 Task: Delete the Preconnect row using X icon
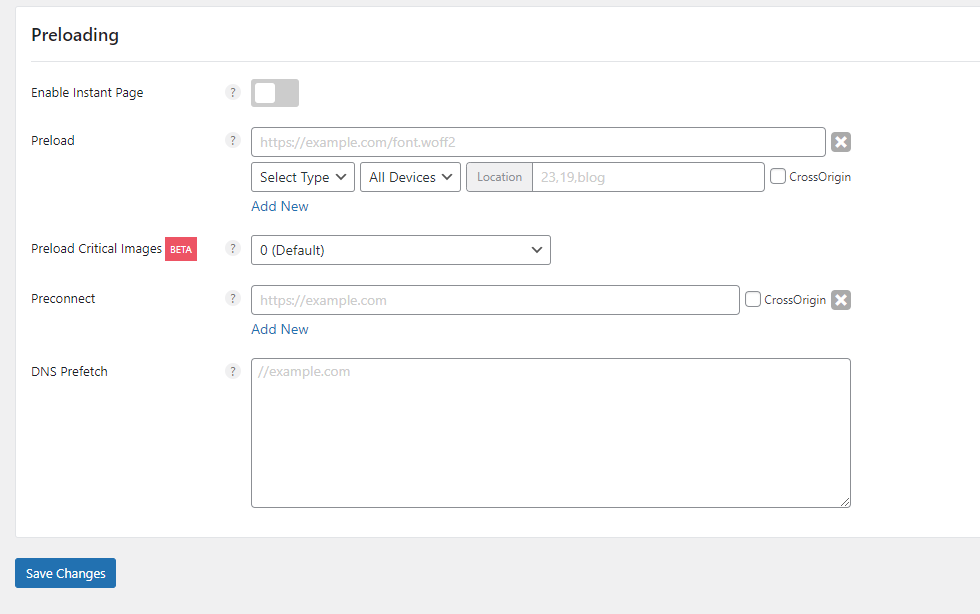841,300
